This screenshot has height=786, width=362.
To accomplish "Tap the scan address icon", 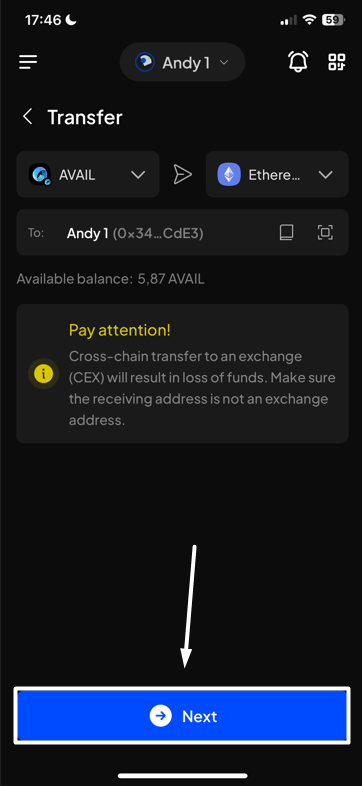I will coord(325,233).
